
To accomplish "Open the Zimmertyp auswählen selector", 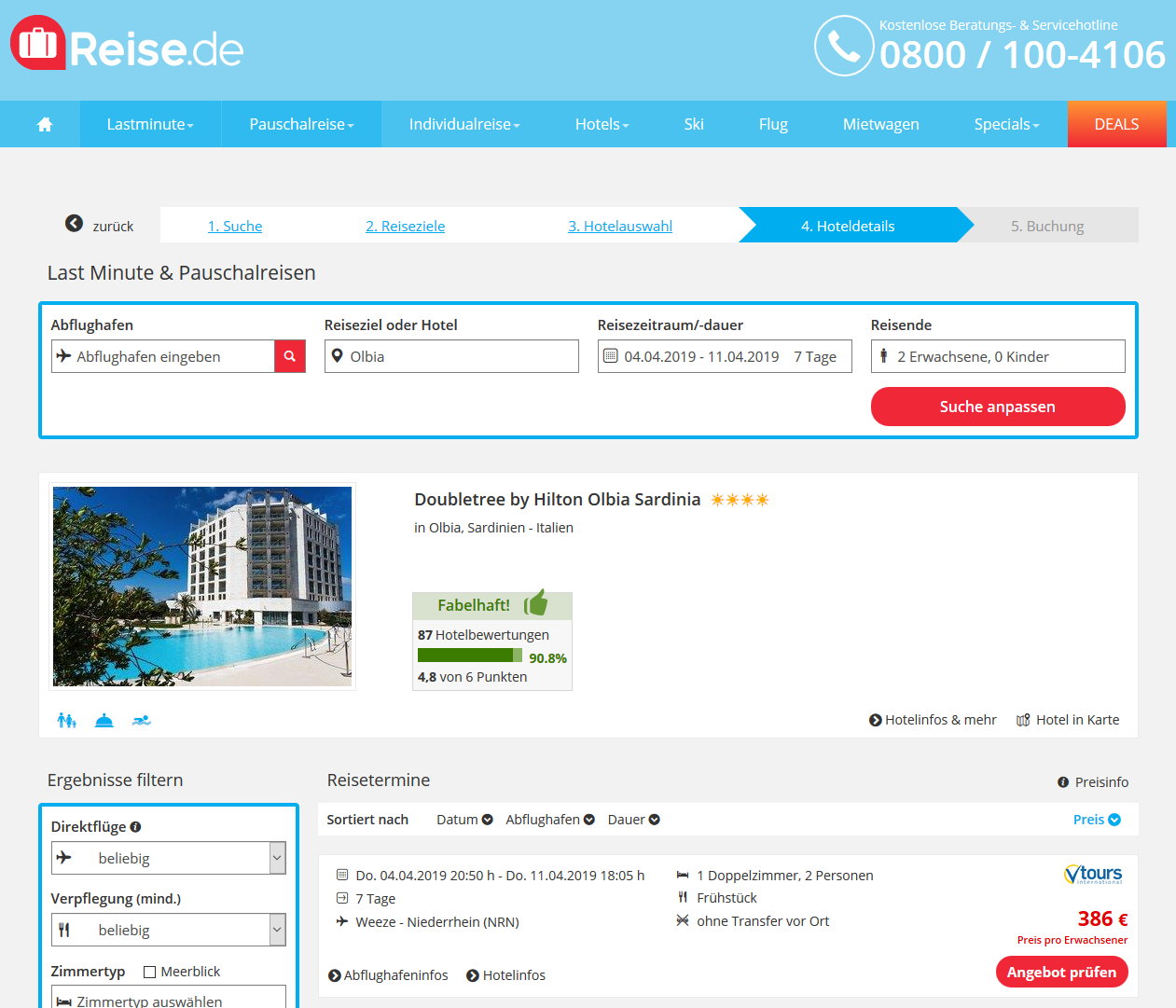I will point(169,997).
